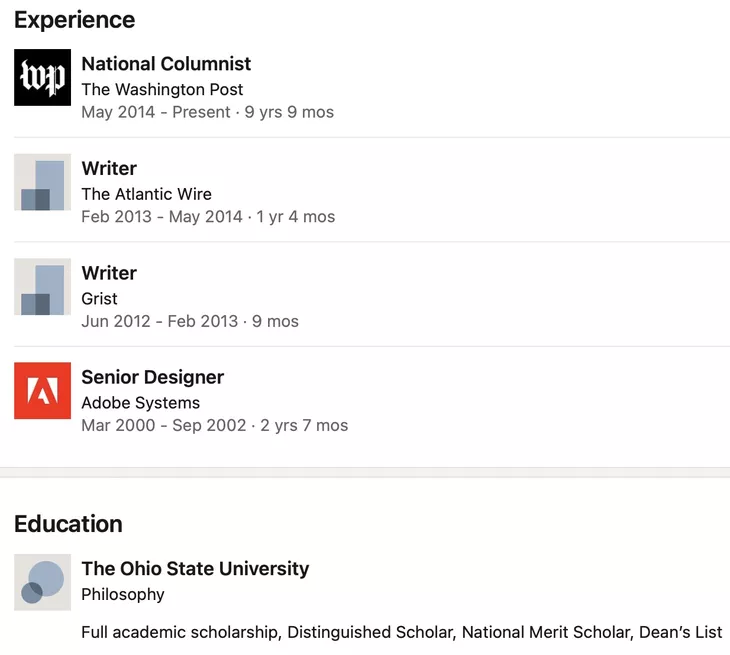
Task: Click the May 2014 – Present date range
Action: pos(156,112)
